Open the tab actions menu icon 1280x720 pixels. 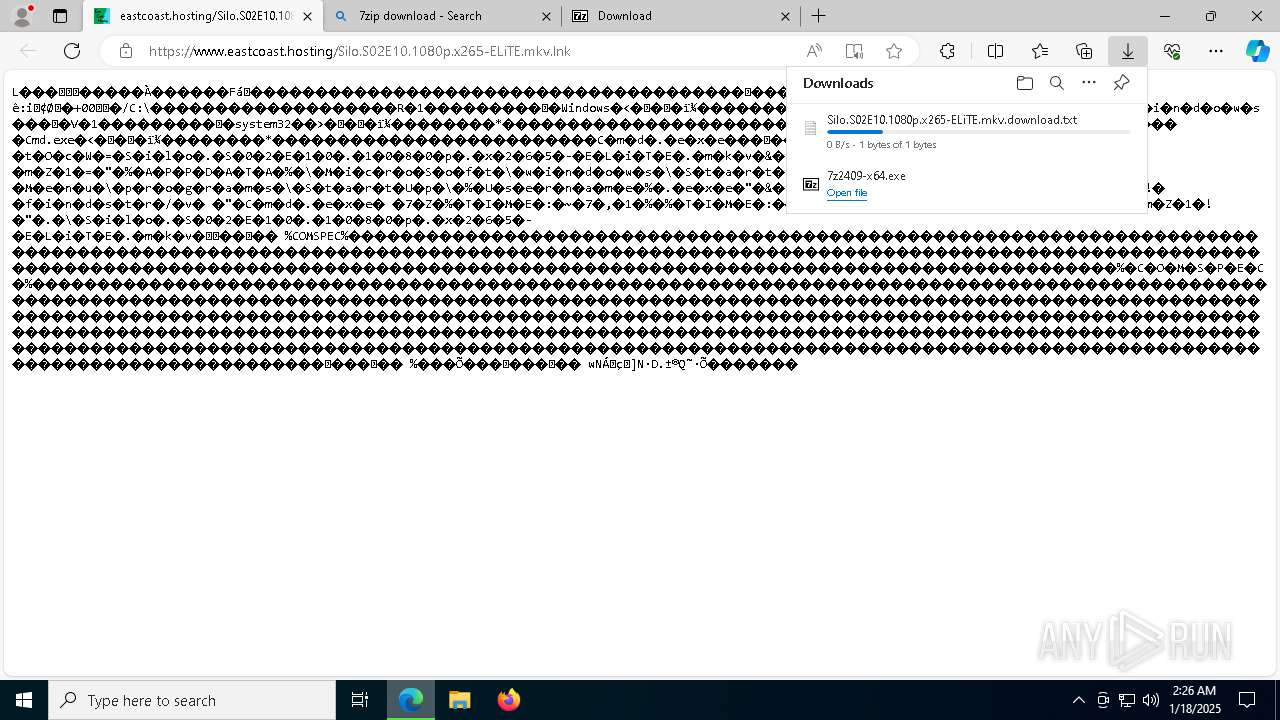pyautogui.click(x=60, y=16)
